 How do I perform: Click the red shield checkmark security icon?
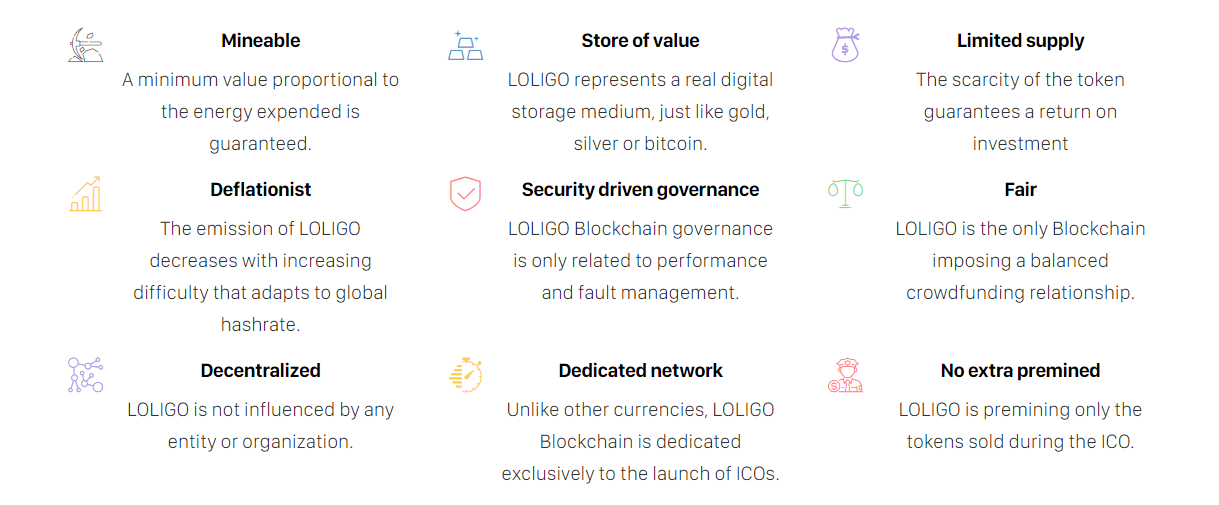[465, 194]
